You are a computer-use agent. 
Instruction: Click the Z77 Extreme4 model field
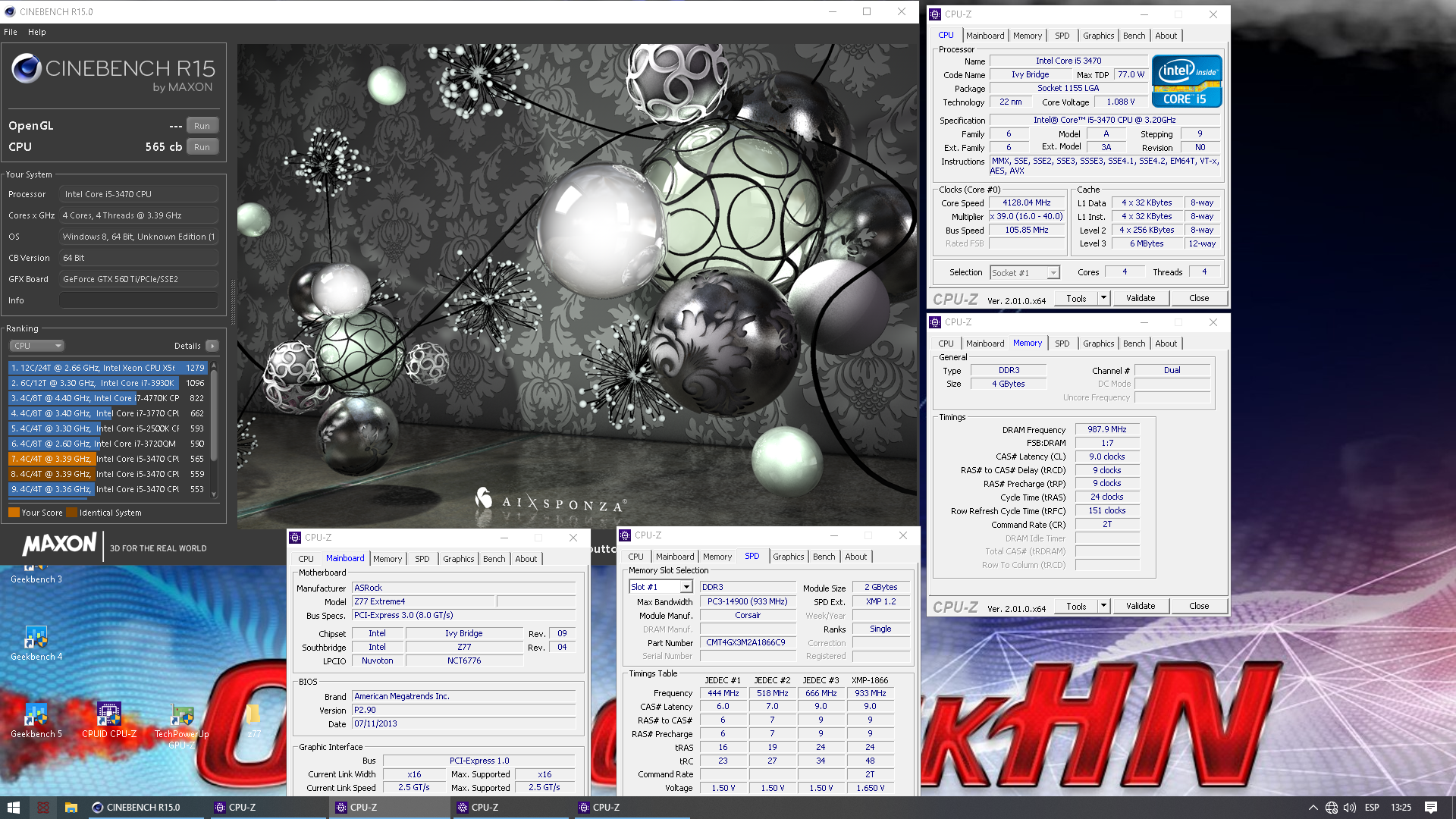coord(424,601)
